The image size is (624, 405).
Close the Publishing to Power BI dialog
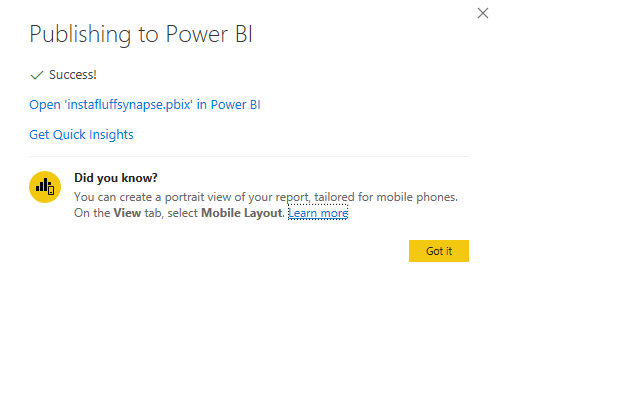pyautogui.click(x=483, y=13)
